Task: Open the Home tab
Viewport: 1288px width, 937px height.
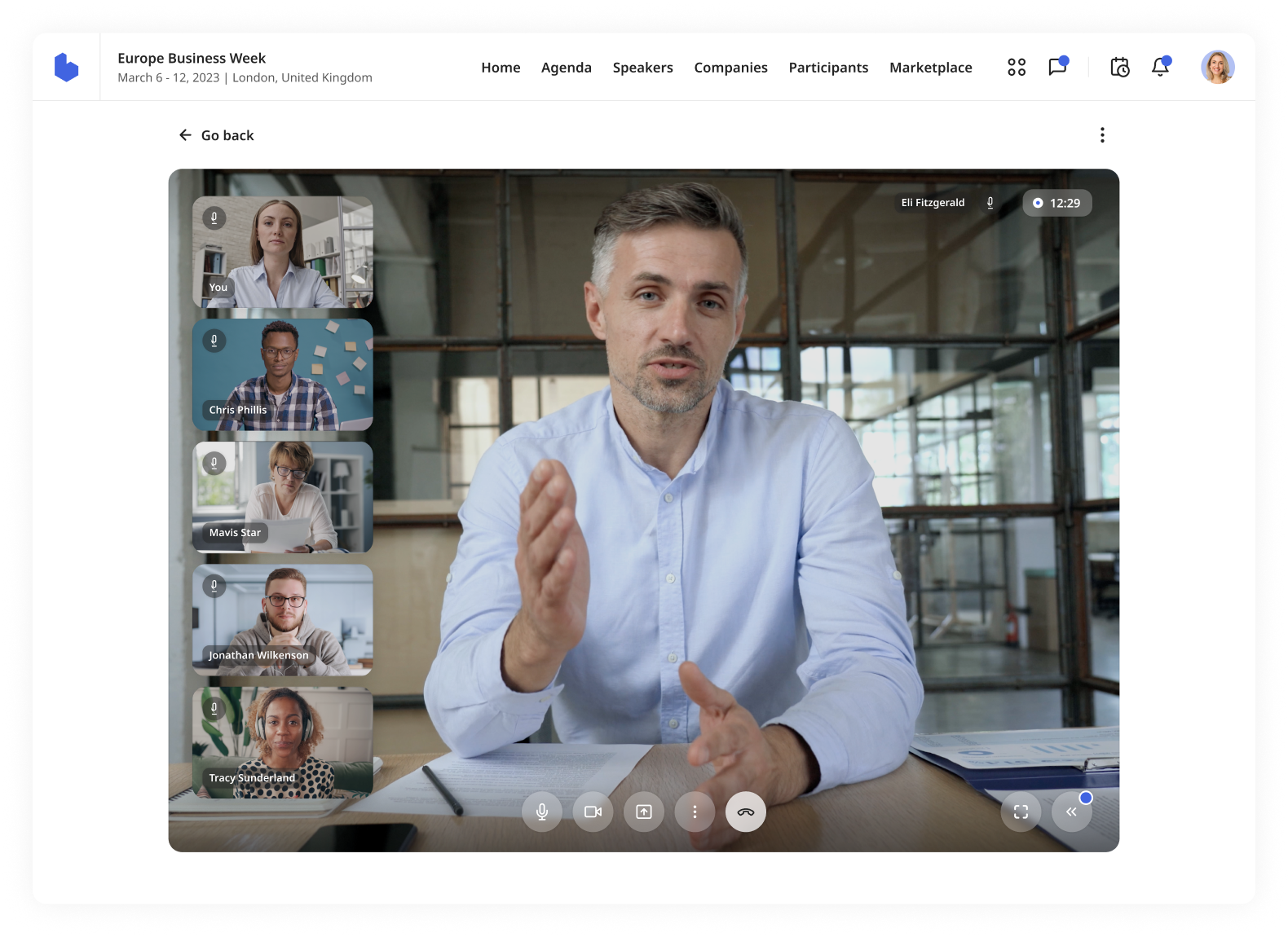Action: (x=501, y=68)
